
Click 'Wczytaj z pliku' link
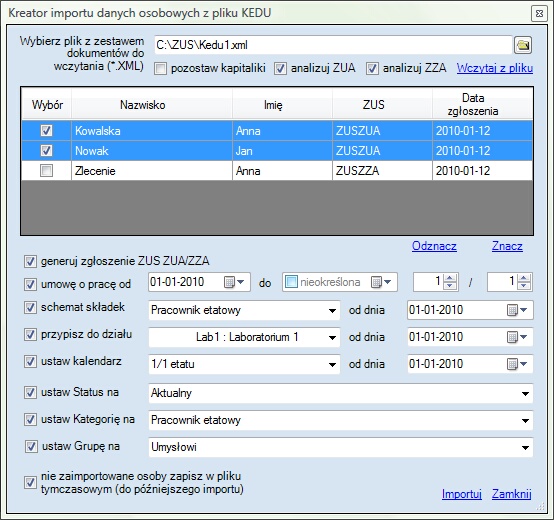click(495, 68)
